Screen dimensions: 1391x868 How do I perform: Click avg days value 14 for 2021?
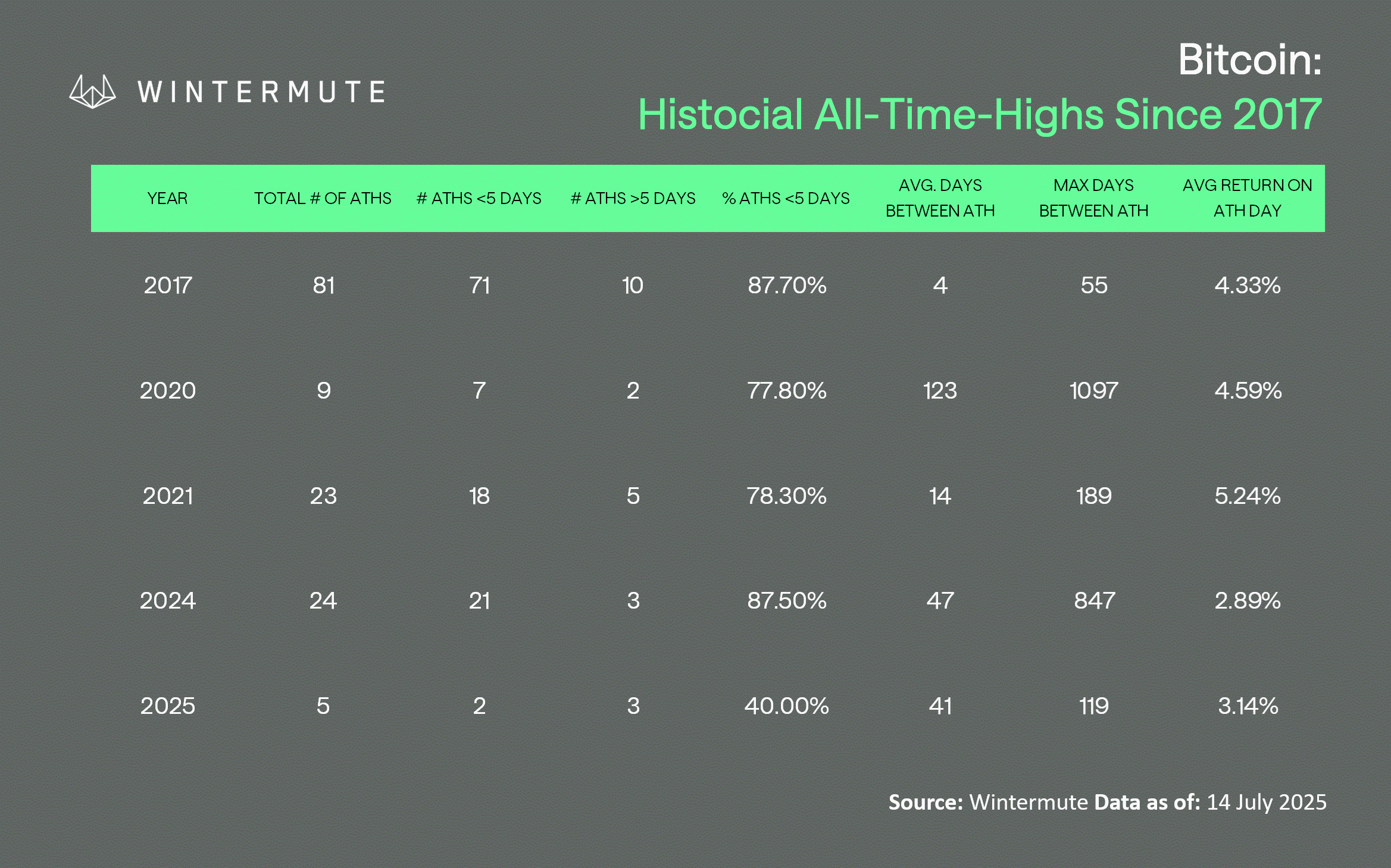click(x=940, y=496)
